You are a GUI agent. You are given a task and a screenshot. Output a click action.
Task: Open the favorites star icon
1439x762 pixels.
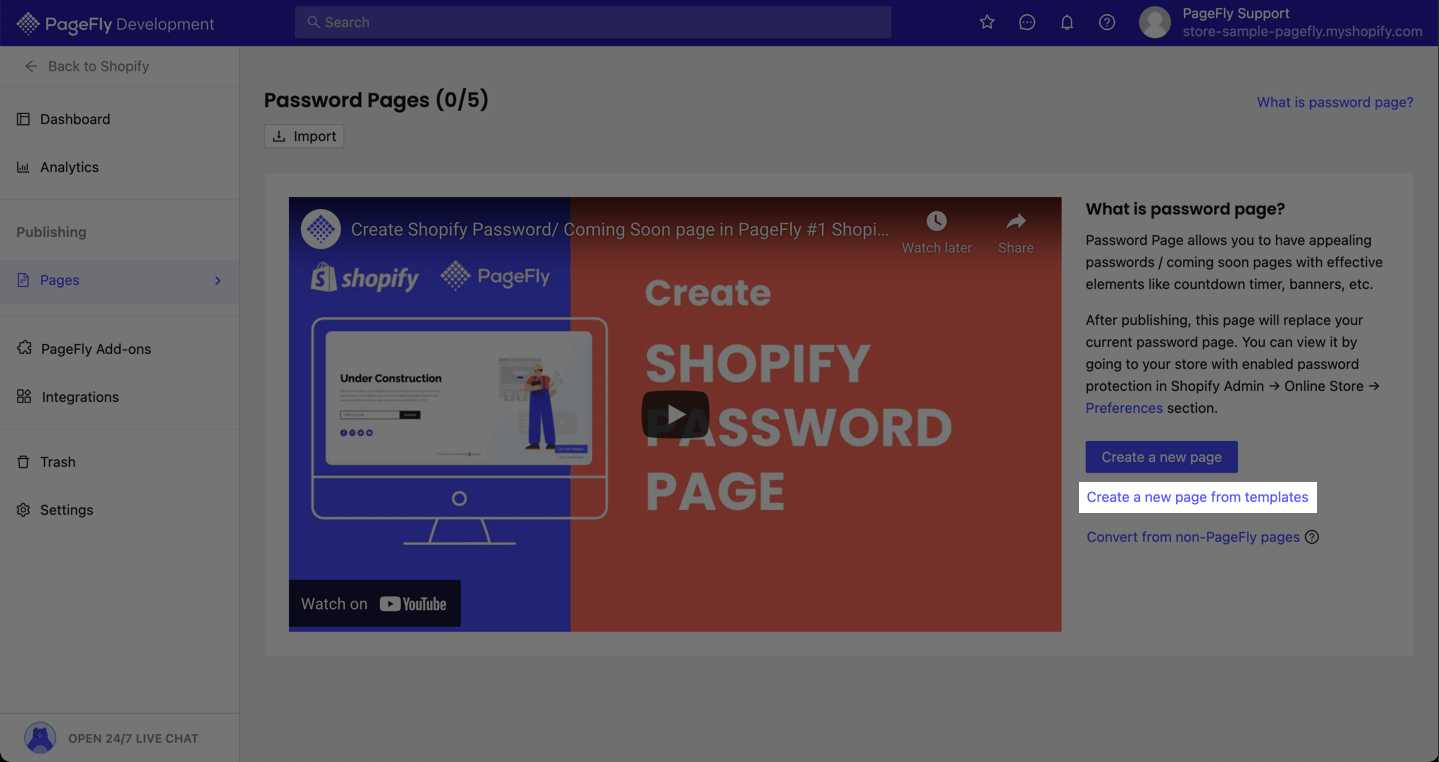click(x=987, y=22)
